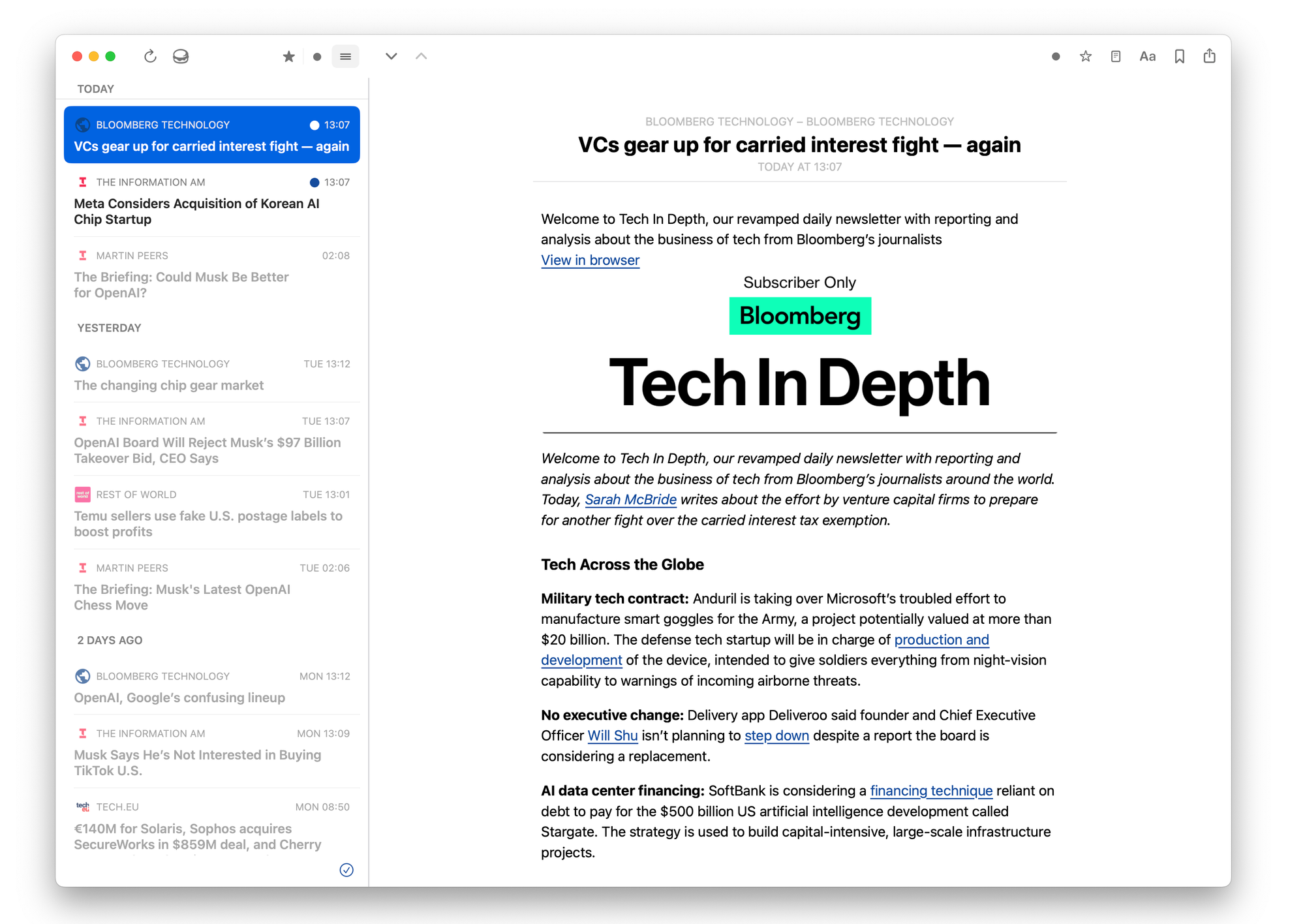Click the refresh feeds icon
This screenshot has height=924, width=1305.
150,57
